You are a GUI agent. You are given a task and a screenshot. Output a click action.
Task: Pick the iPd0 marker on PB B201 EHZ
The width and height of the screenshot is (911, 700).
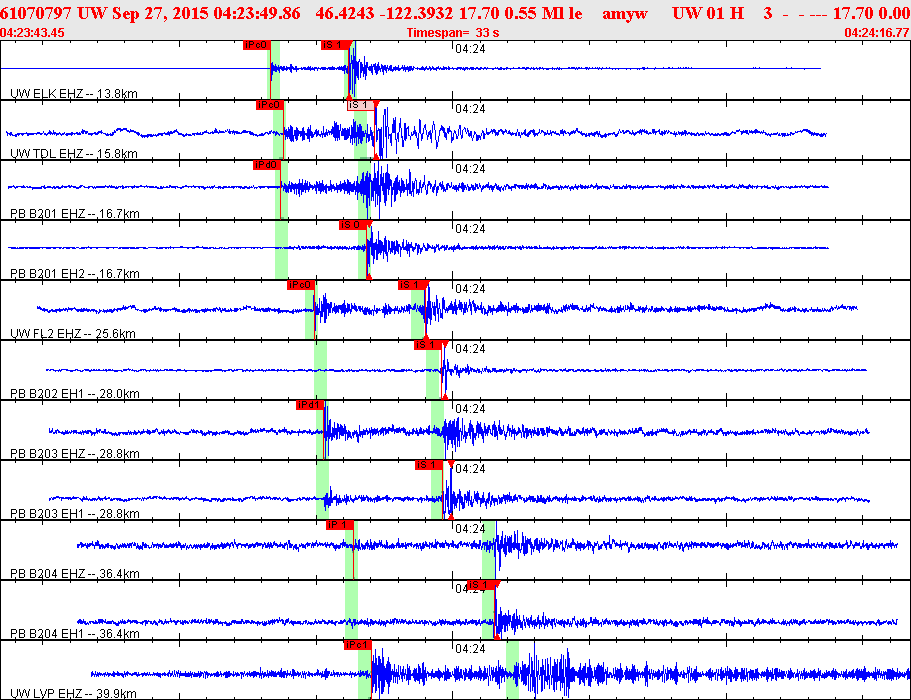pyautogui.click(x=267, y=165)
